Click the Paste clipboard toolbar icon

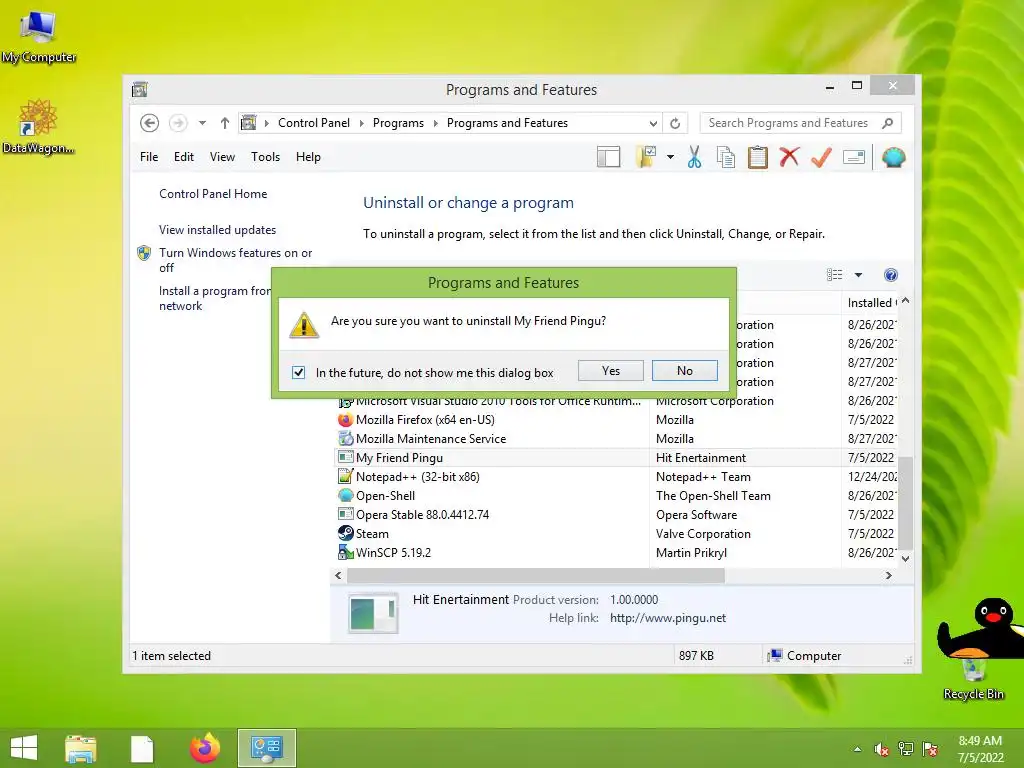click(758, 157)
